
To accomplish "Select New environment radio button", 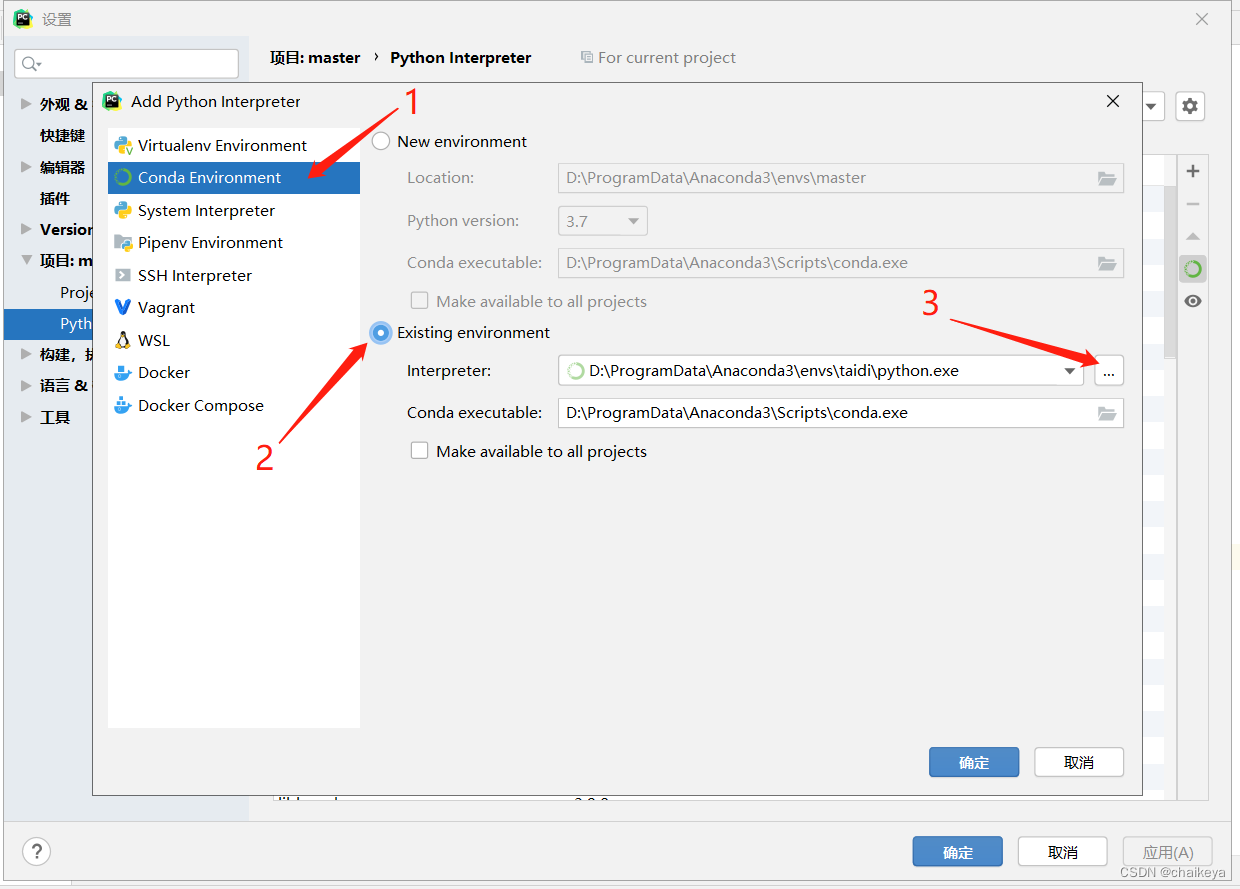I will click(381, 142).
